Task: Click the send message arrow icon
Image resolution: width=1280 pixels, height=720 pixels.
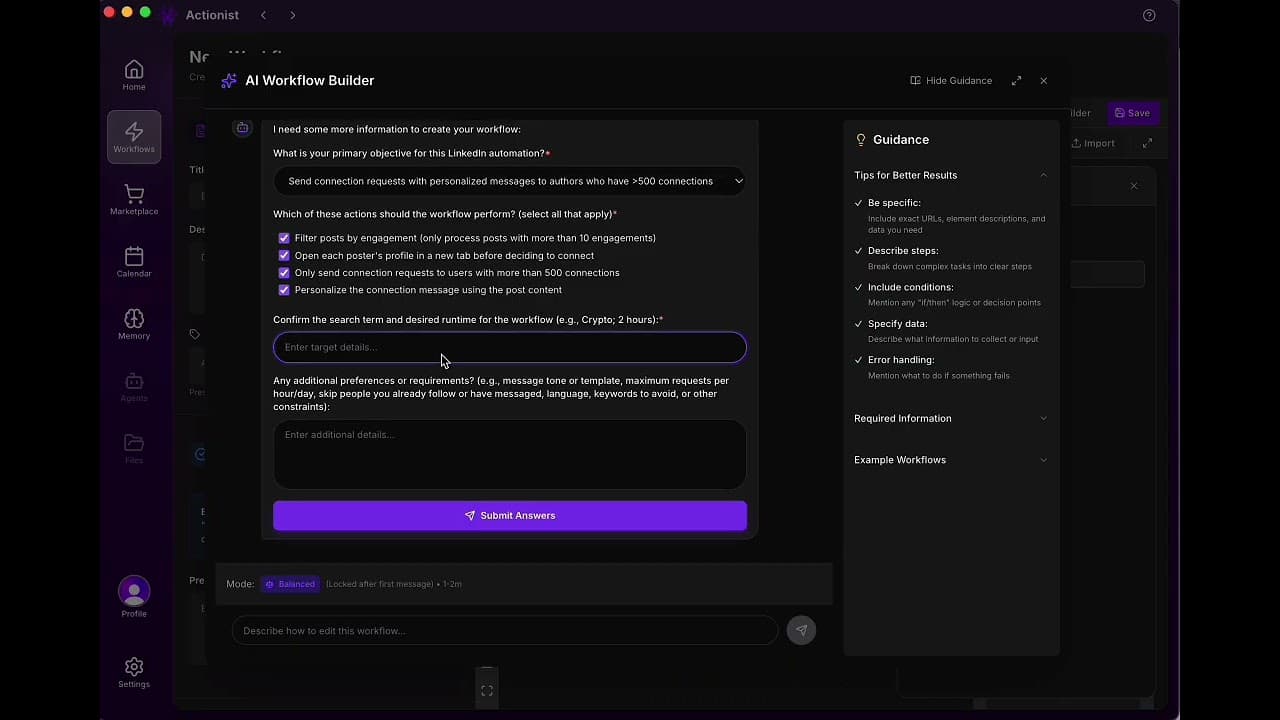Action: pos(801,630)
